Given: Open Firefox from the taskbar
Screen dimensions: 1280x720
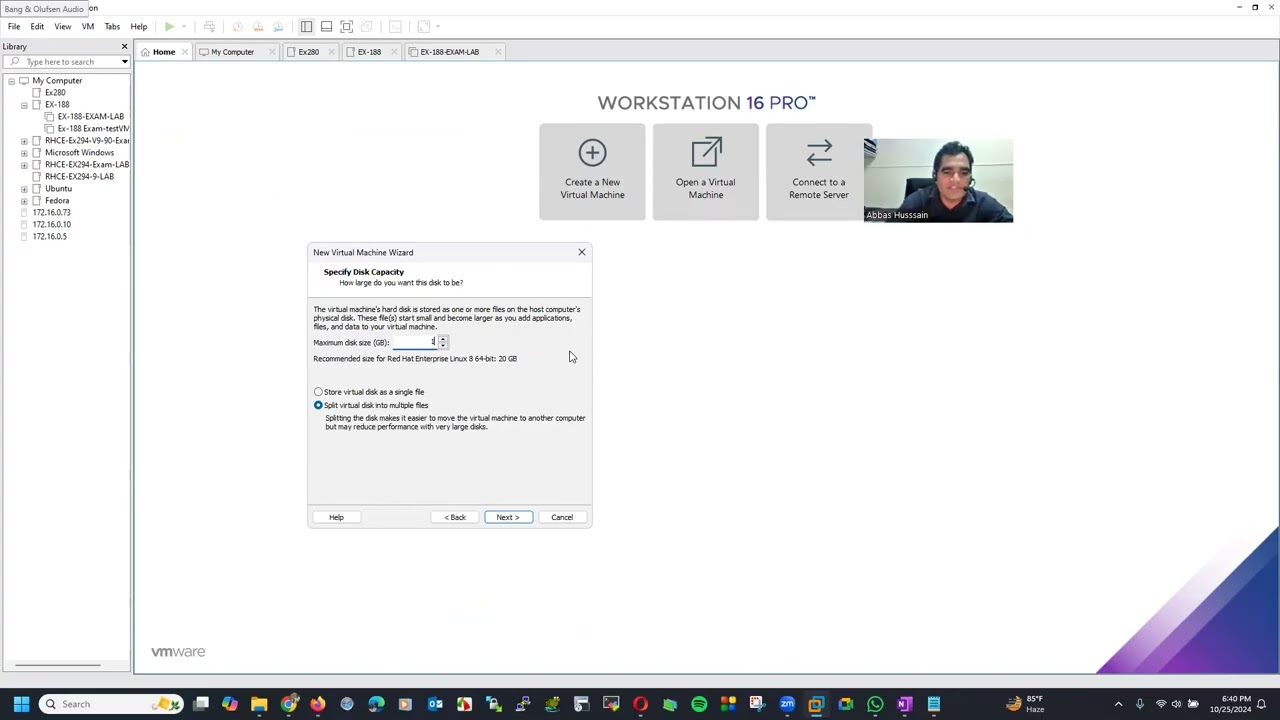Looking at the screenshot, I should 318,704.
